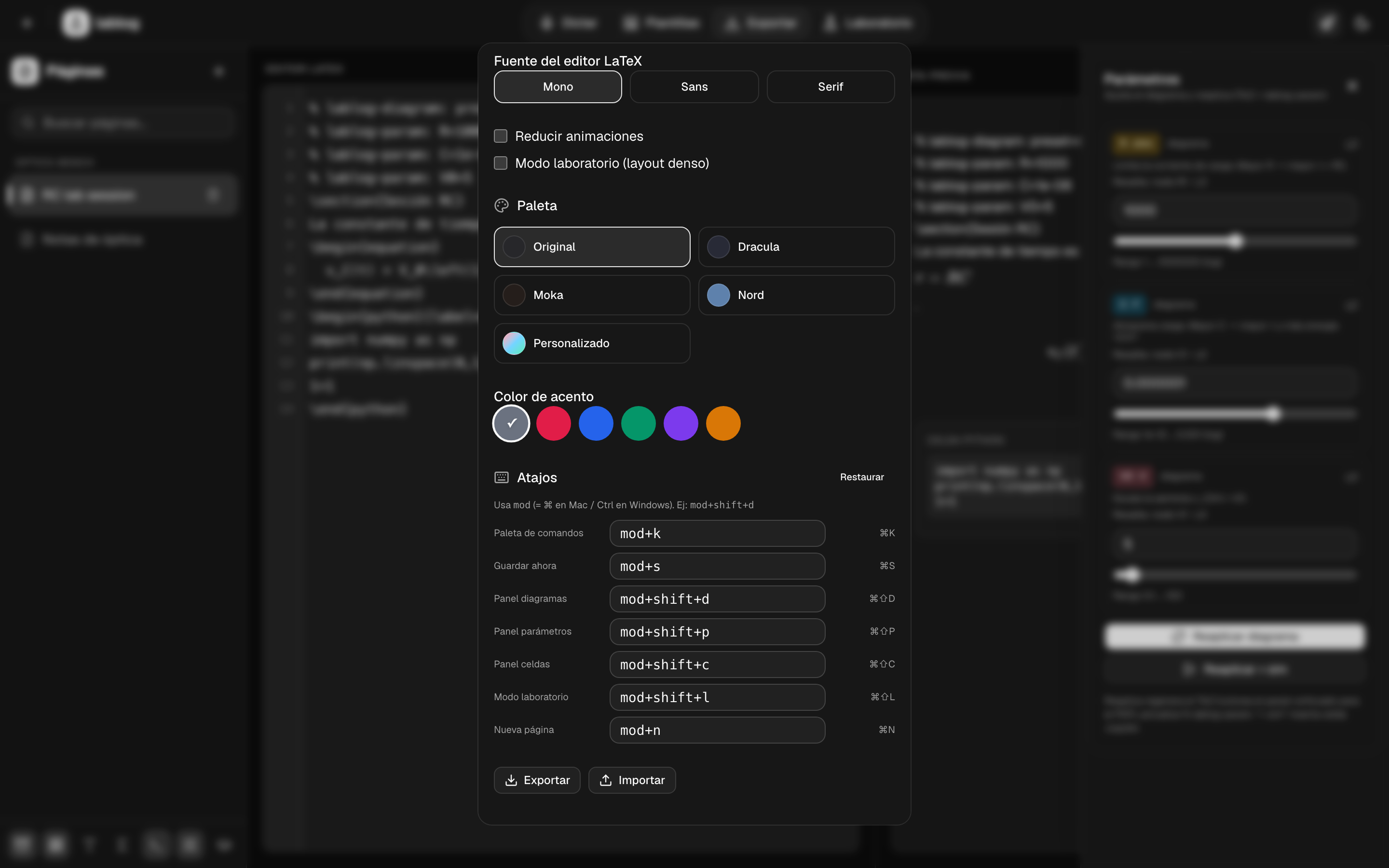1389x868 pixels.
Task: Choose the Serif font option
Action: coord(830,87)
